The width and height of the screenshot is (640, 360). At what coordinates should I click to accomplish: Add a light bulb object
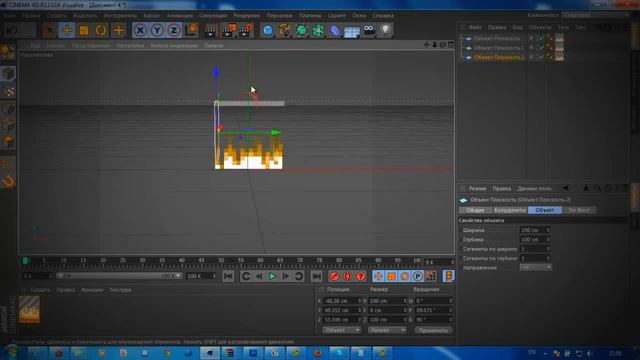(386, 30)
